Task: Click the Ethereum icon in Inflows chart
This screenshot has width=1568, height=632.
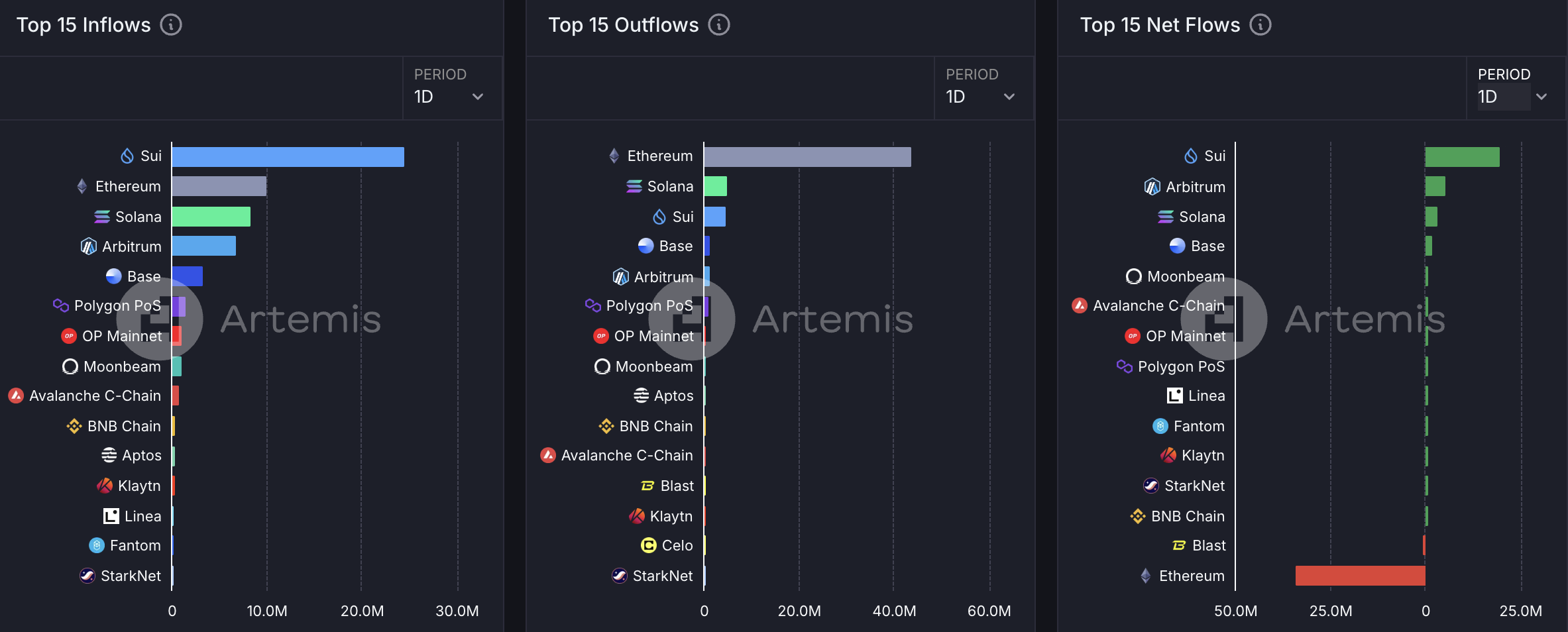Action: [x=82, y=186]
